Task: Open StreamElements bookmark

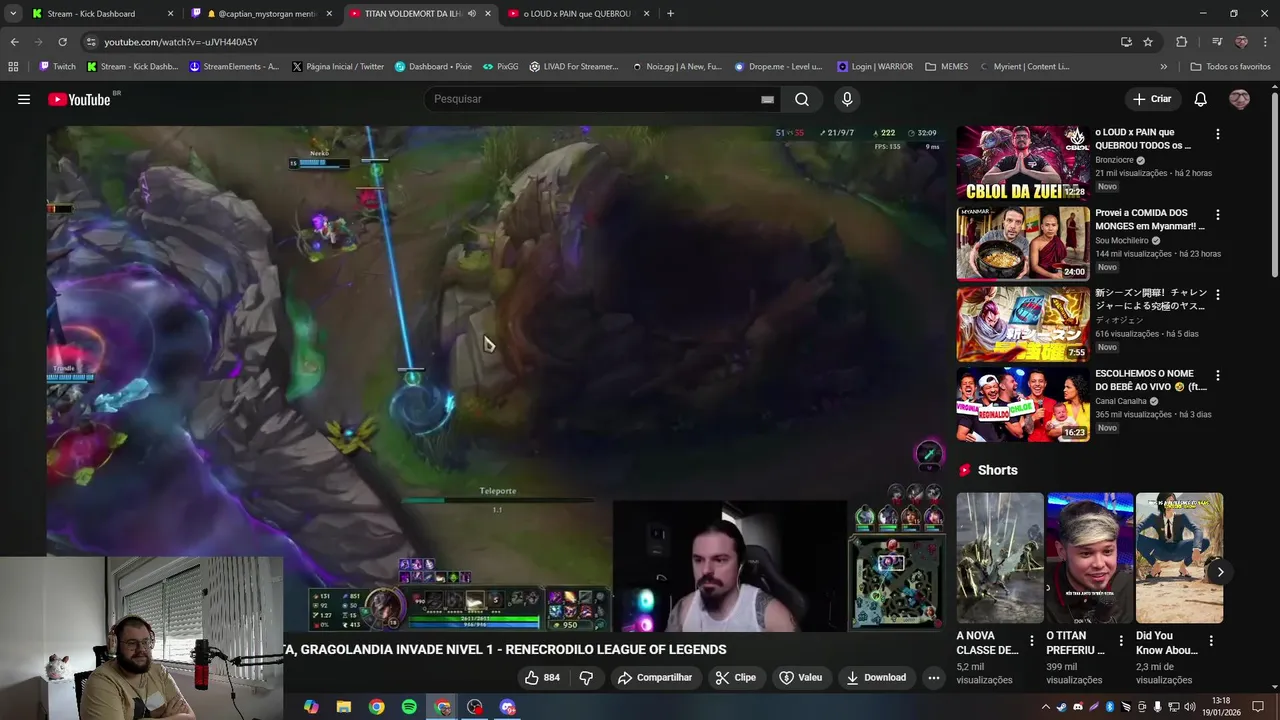Action: (234, 67)
